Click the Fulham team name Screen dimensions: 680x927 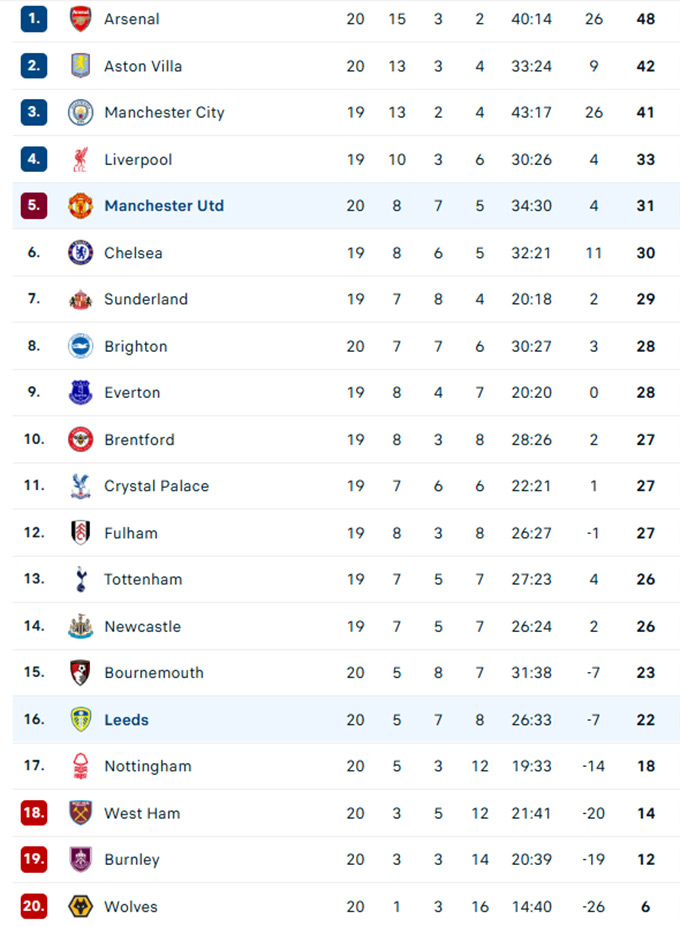coord(131,533)
